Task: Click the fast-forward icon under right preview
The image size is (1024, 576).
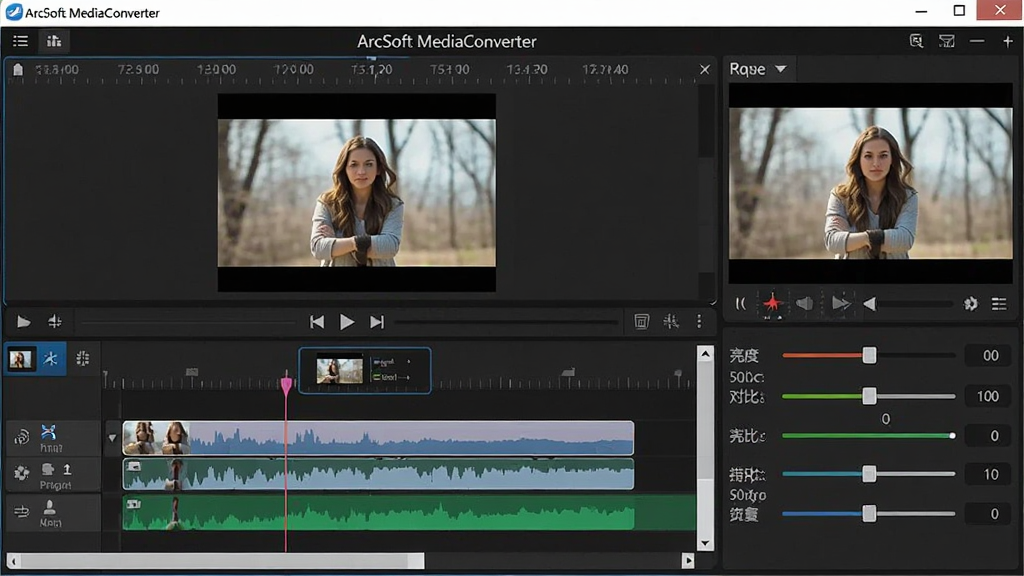Action: pyautogui.click(x=840, y=304)
